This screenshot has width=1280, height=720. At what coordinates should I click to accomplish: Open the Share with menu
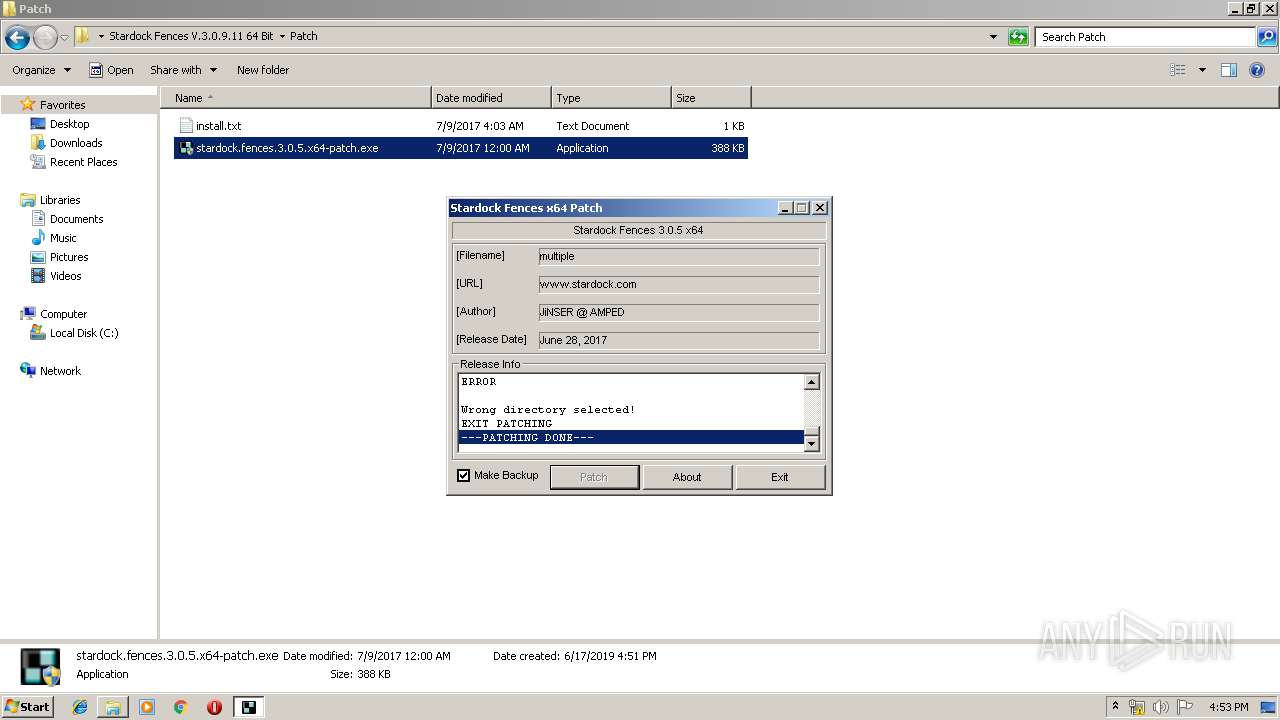tap(183, 70)
